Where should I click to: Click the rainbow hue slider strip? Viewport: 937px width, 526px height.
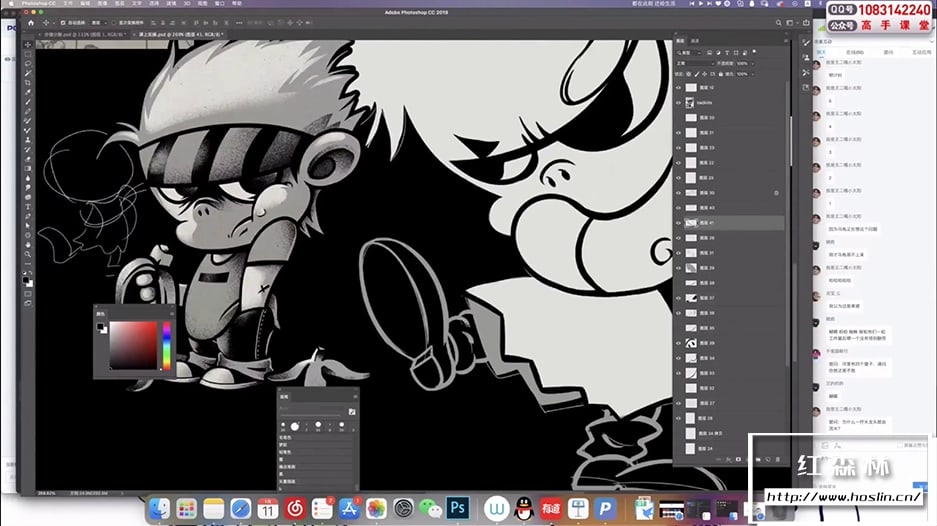coord(166,345)
